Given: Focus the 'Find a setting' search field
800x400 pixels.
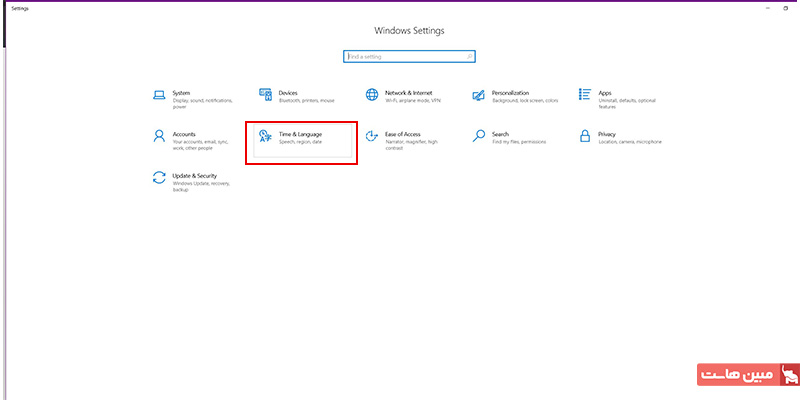Looking at the screenshot, I should (403, 57).
